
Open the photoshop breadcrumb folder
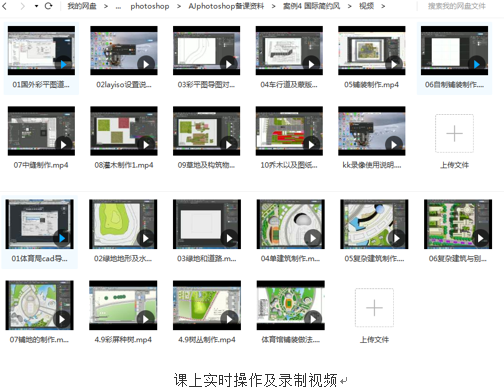[150, 6]
